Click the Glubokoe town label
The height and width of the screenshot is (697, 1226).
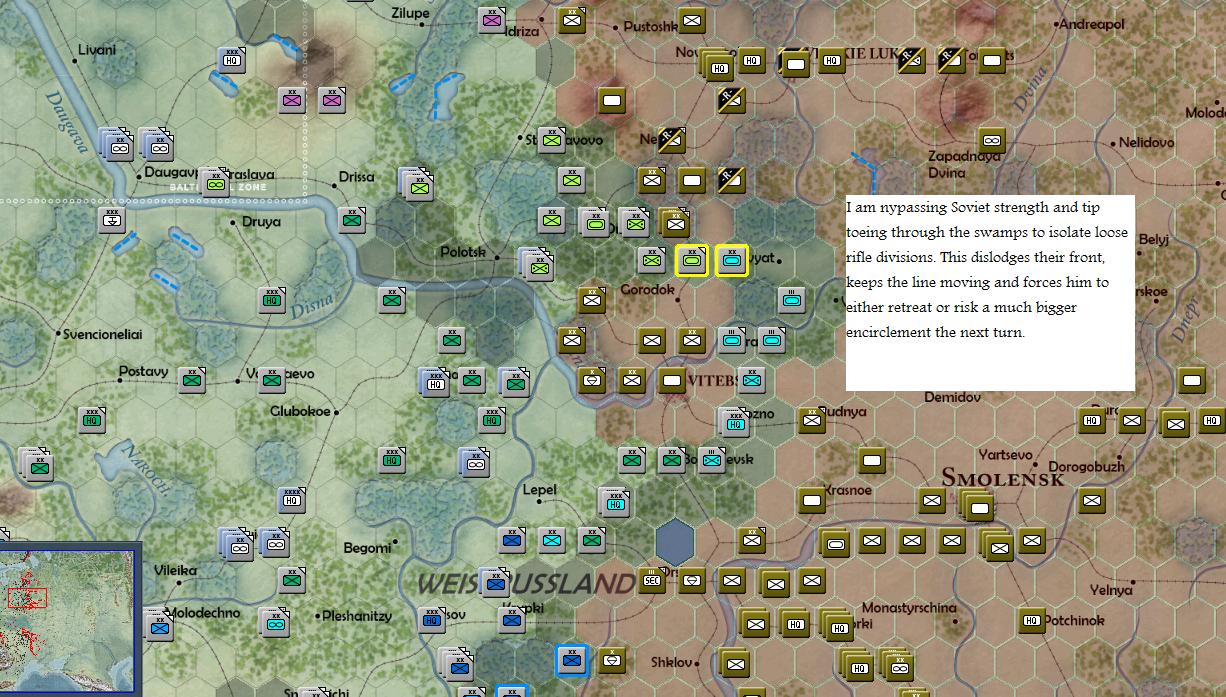(301, 411)
